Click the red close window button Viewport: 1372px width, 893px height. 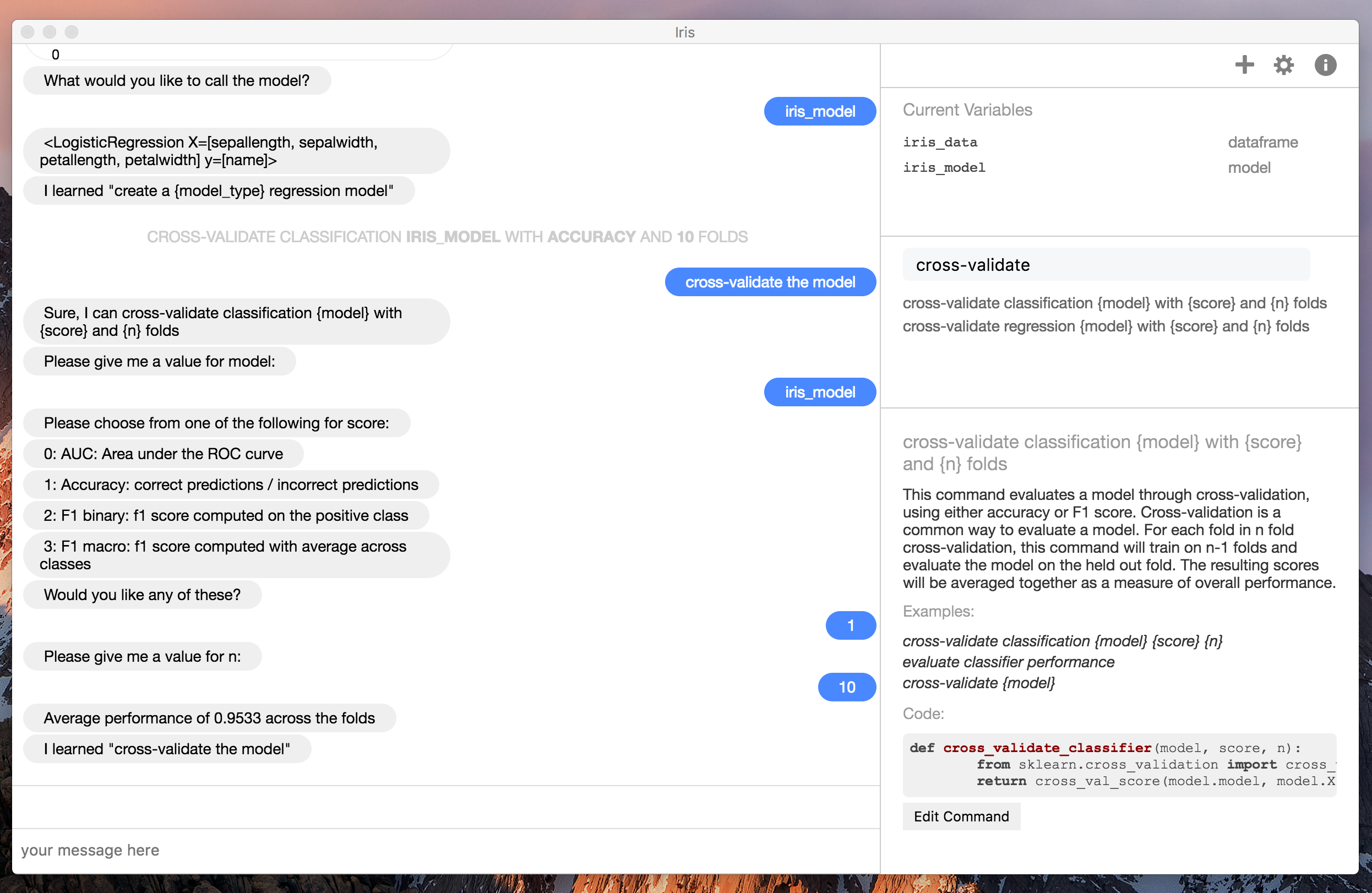click(28, 32)
